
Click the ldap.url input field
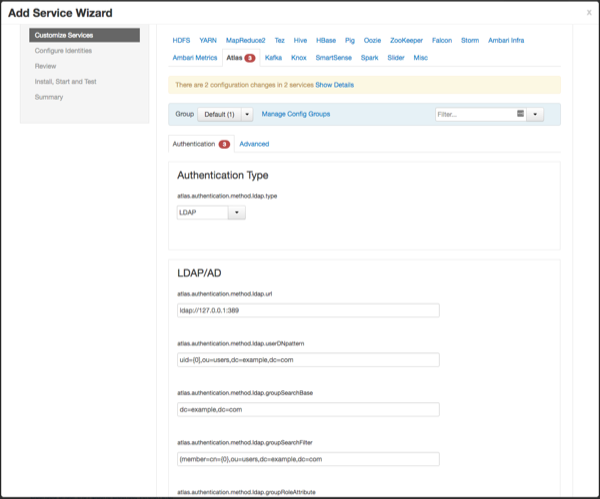[308, 310]
